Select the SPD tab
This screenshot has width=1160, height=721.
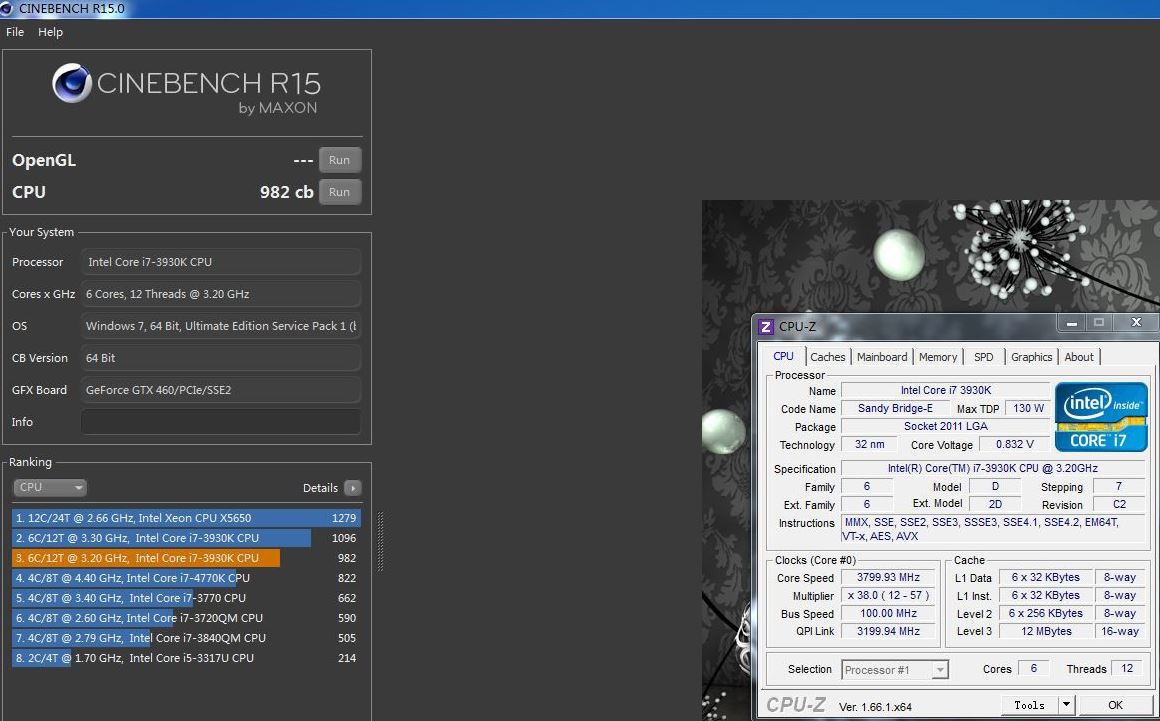[x=984, y=357]
